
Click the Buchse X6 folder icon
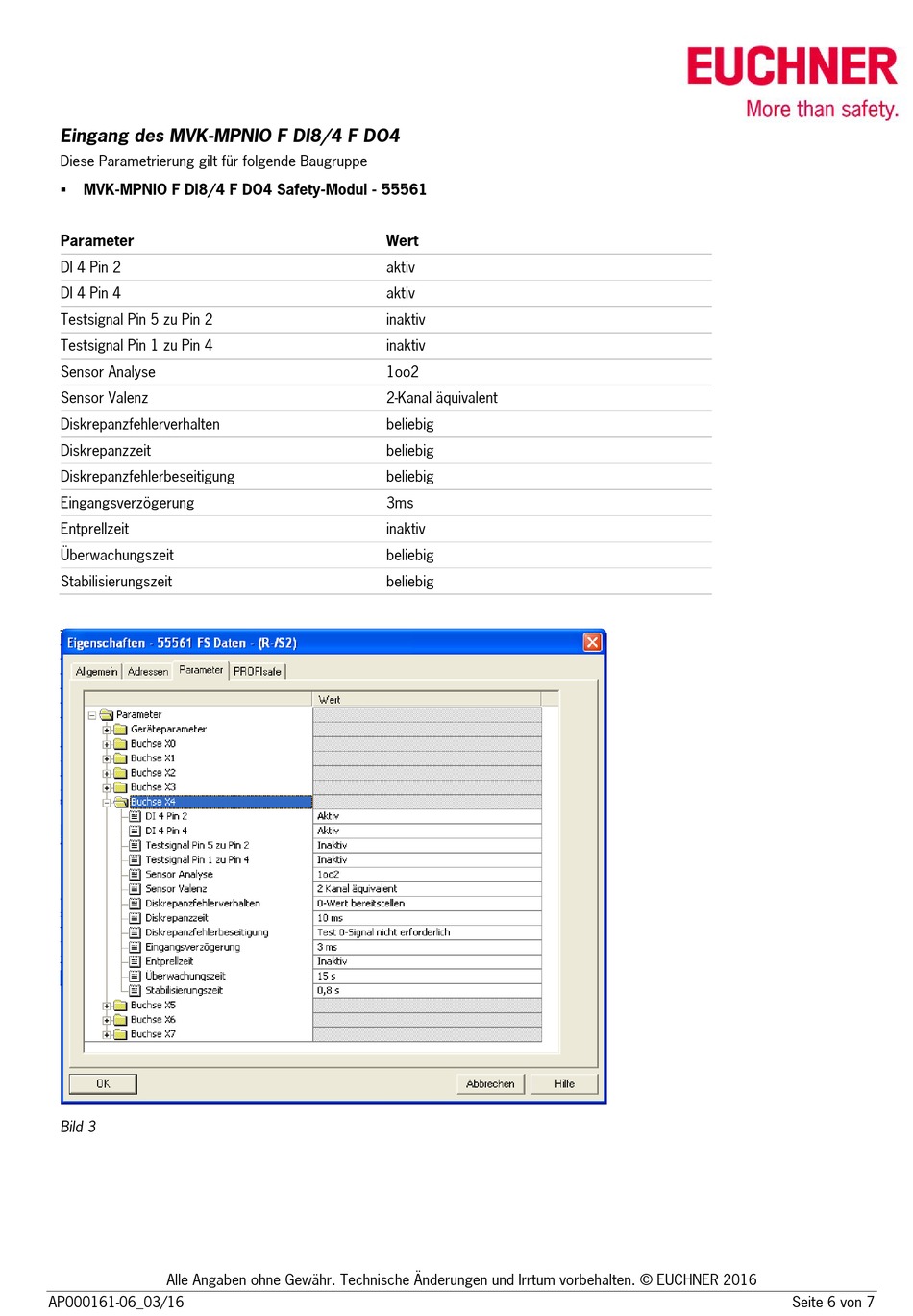pos(121,1019)
